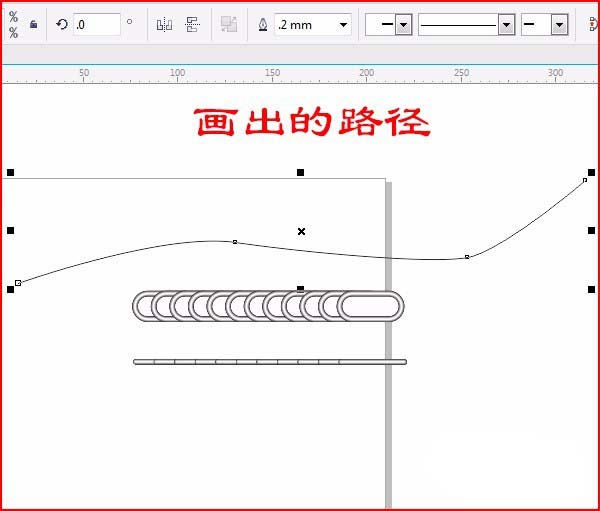Open the end arrowhead dropdown
The height and width of the screenshot is (511, 600).
[x=559, y=25]
